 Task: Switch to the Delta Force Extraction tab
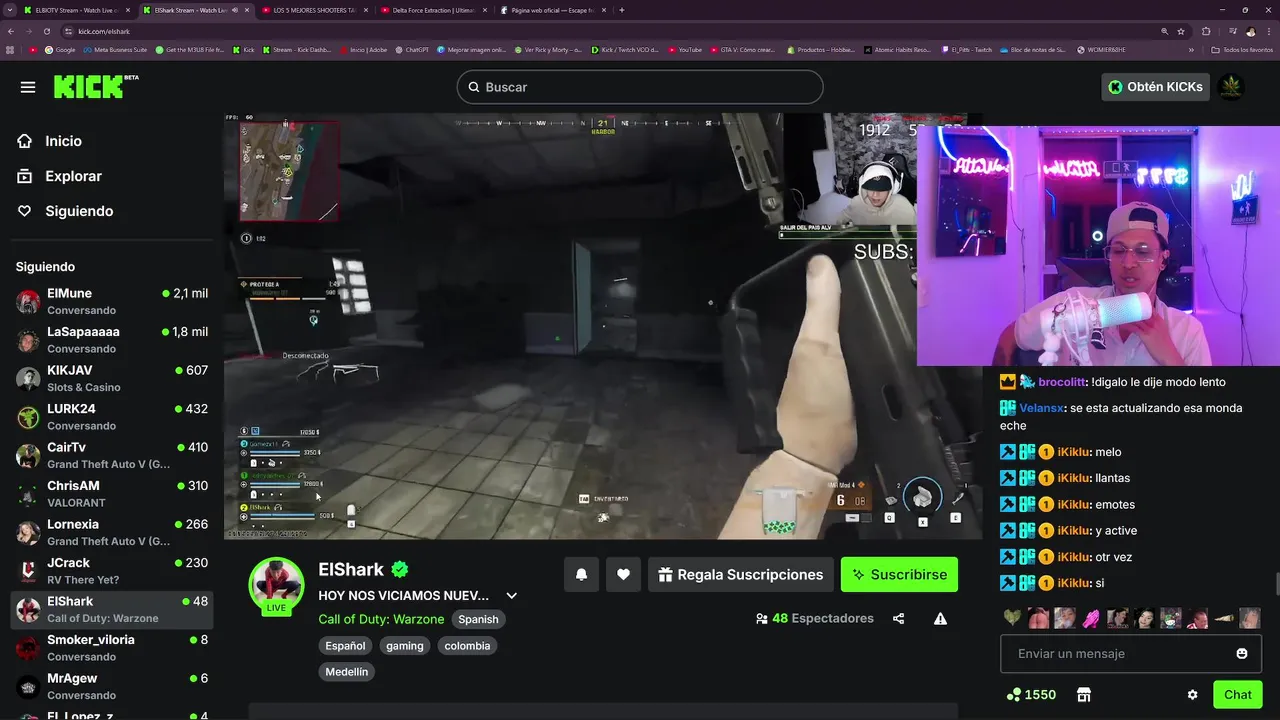[x=432, y=10]
